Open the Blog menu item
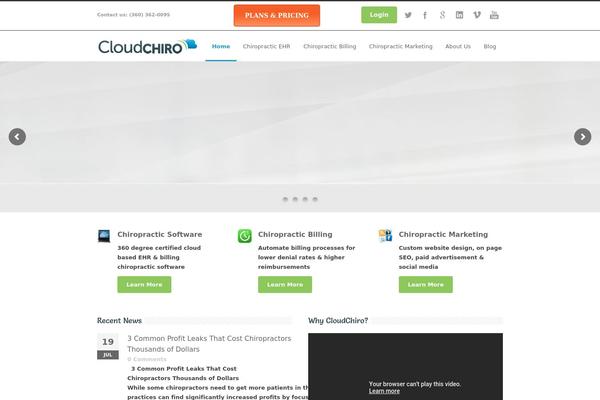 (490, 46)
